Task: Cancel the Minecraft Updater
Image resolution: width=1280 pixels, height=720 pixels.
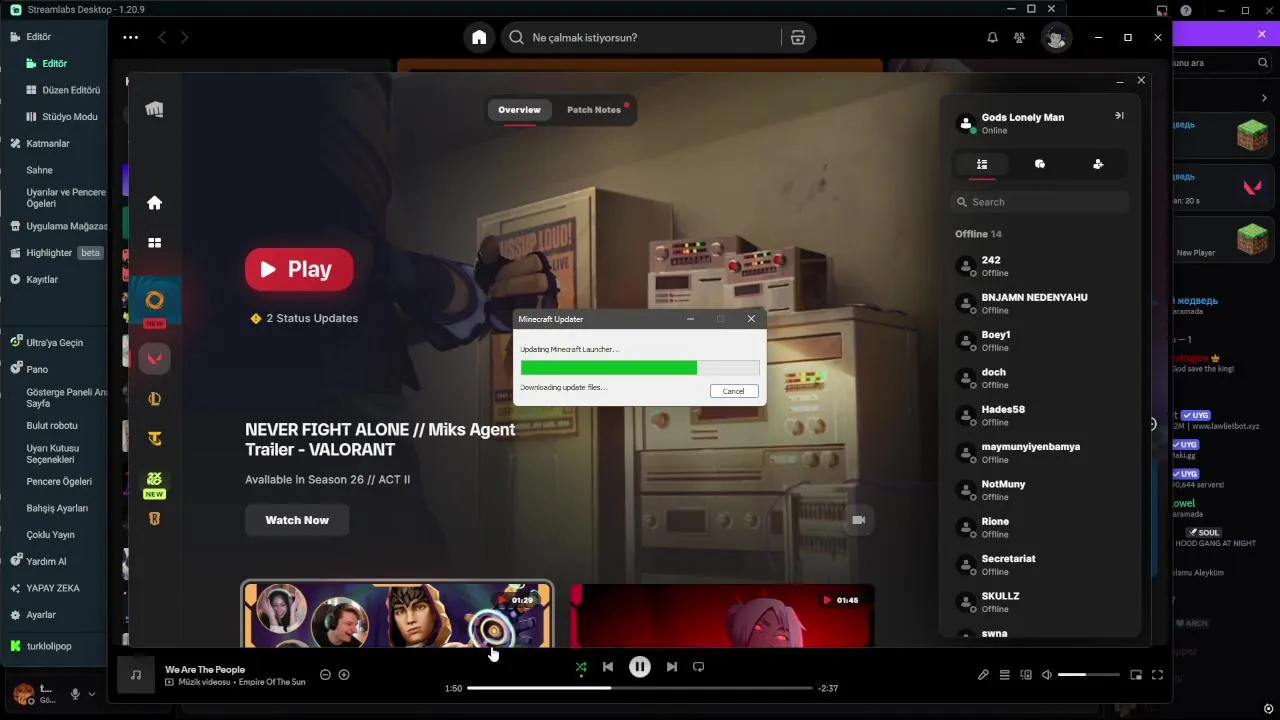Action: tap(734, 391)
